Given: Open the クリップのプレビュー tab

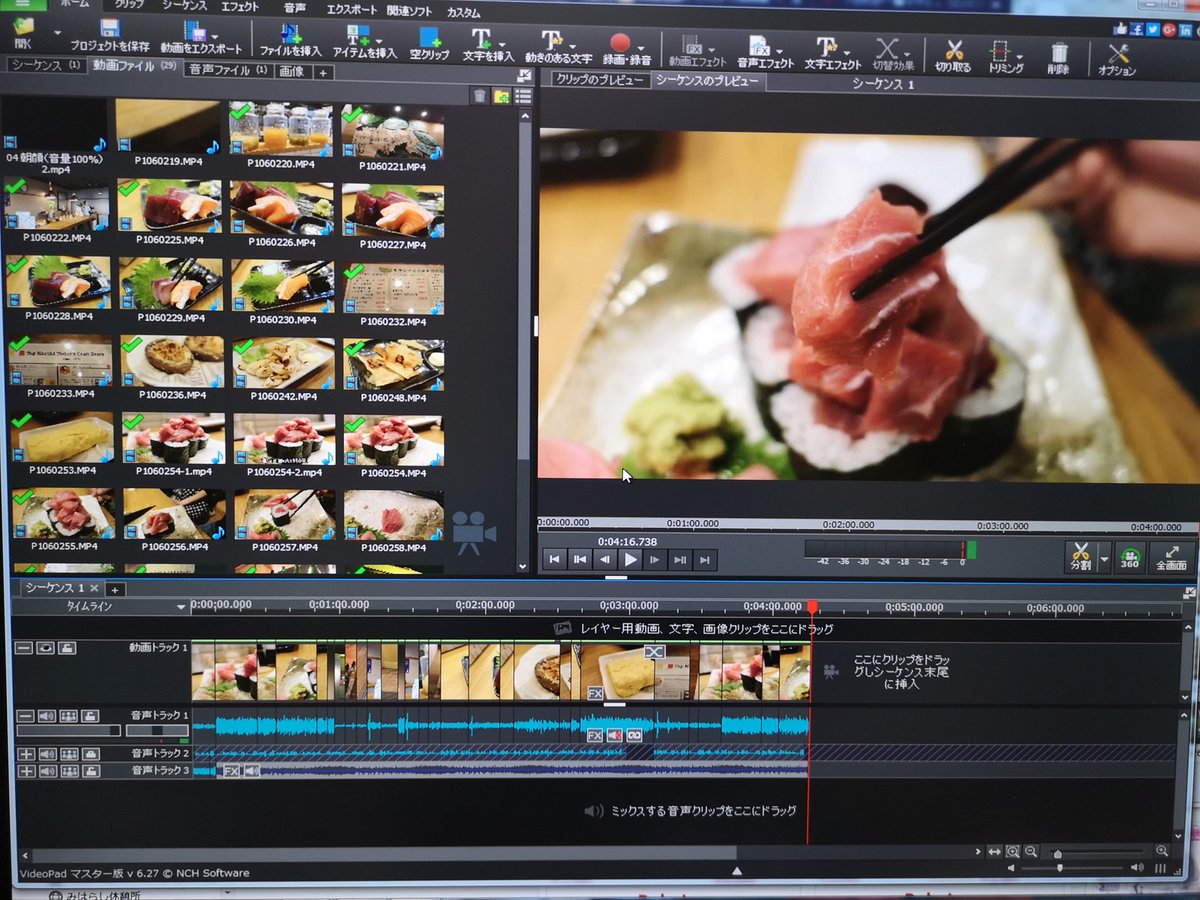Looking at the screenshot, I should coord(600,79).
